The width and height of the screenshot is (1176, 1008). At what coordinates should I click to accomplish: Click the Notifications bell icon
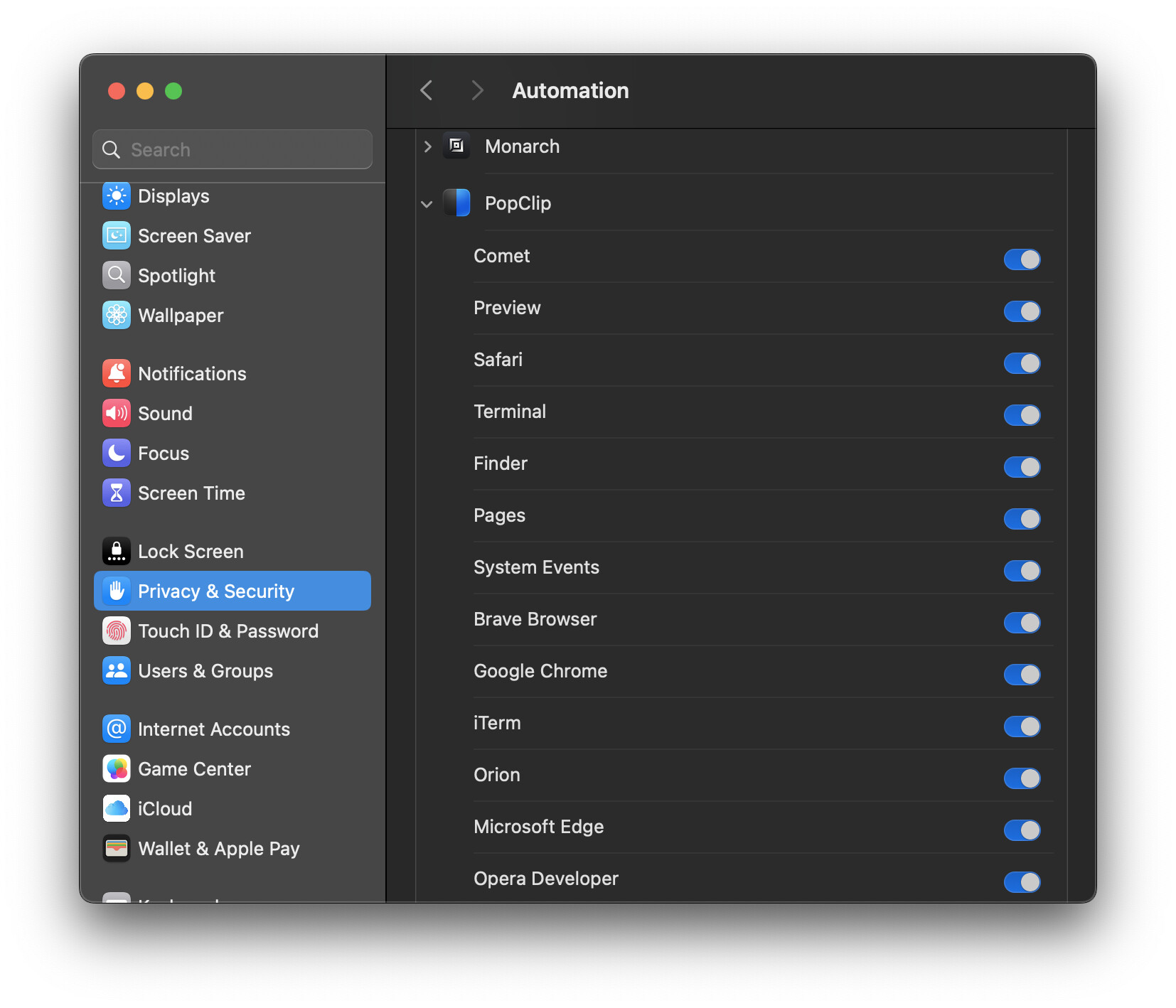tap(117, 374)
